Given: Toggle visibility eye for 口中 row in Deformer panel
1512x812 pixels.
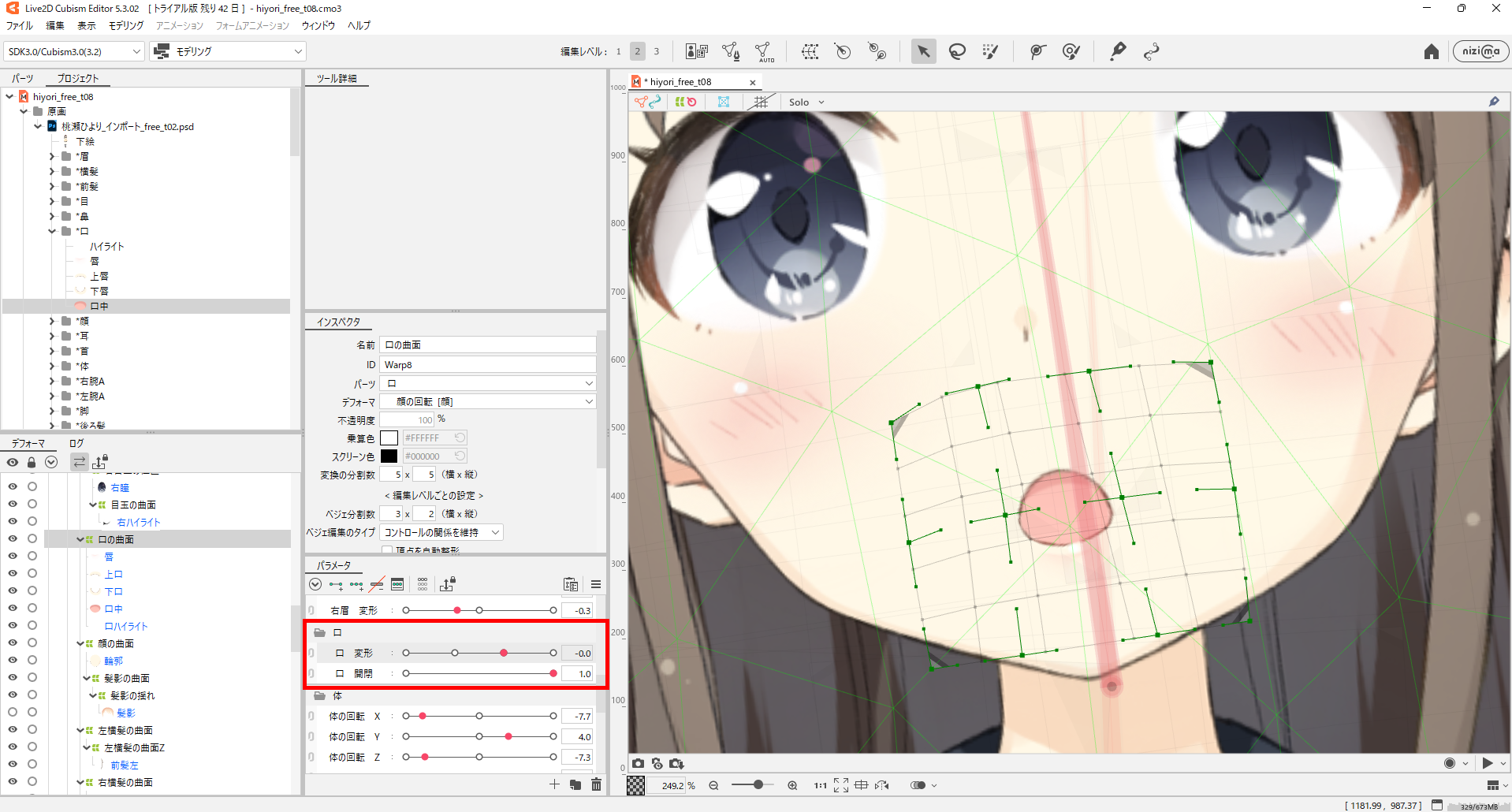Looking at the screenshot, I should [x=13, y=608].
